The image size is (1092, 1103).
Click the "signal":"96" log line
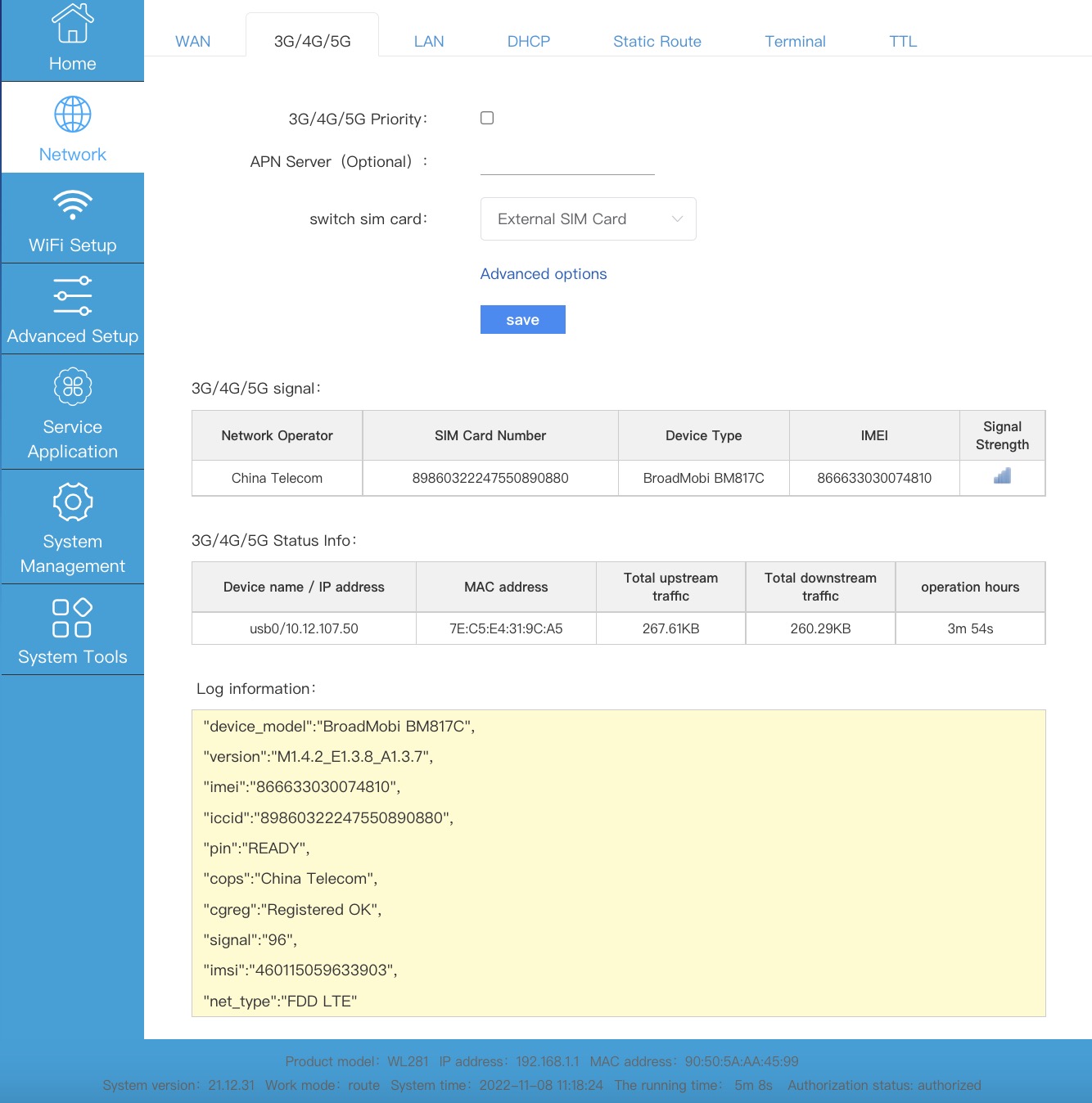point(250,940)
